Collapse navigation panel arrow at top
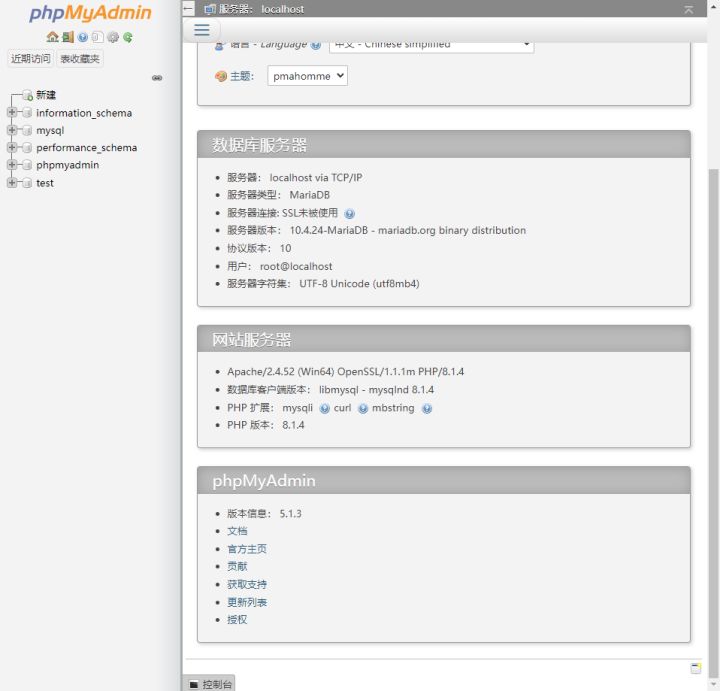This screenshot has width=720, height=691. click(188, 8)
